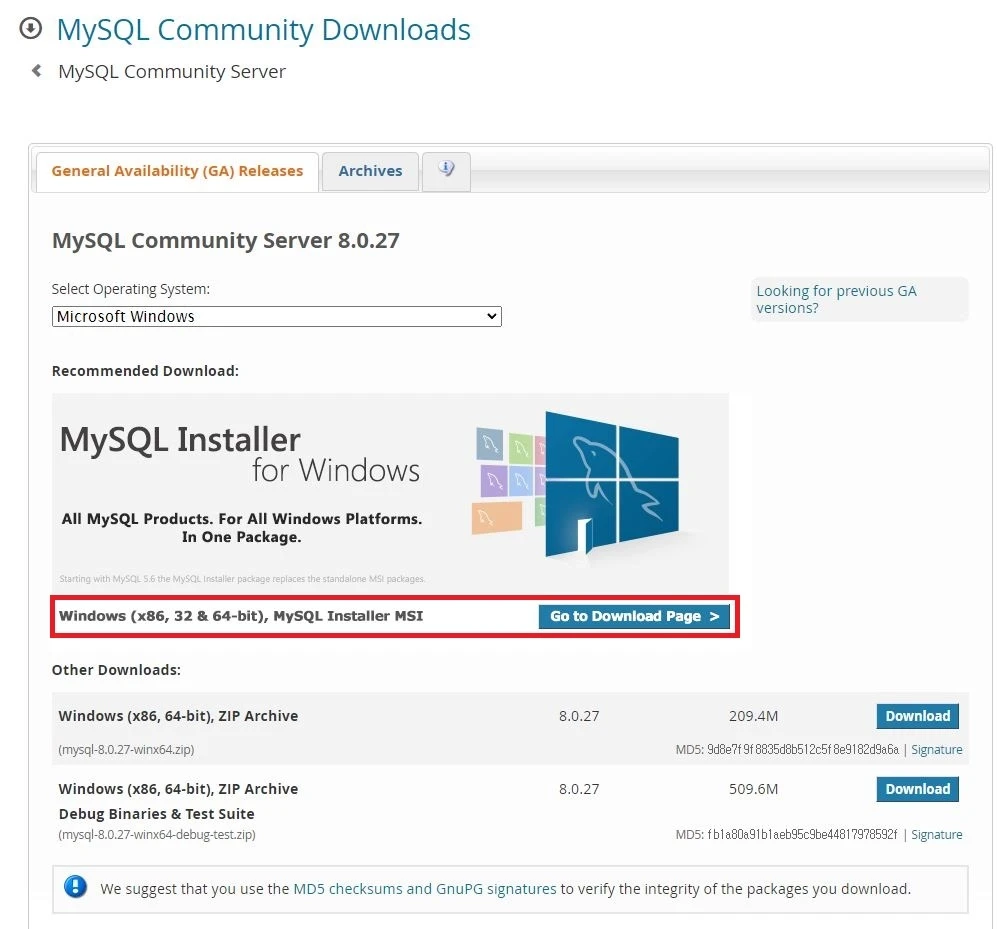The width and height of the screenshot is (997, 929).
Task: Click the back chevron before MySQL Community Server
Action: pyautogui.click(x=37, y=71)
